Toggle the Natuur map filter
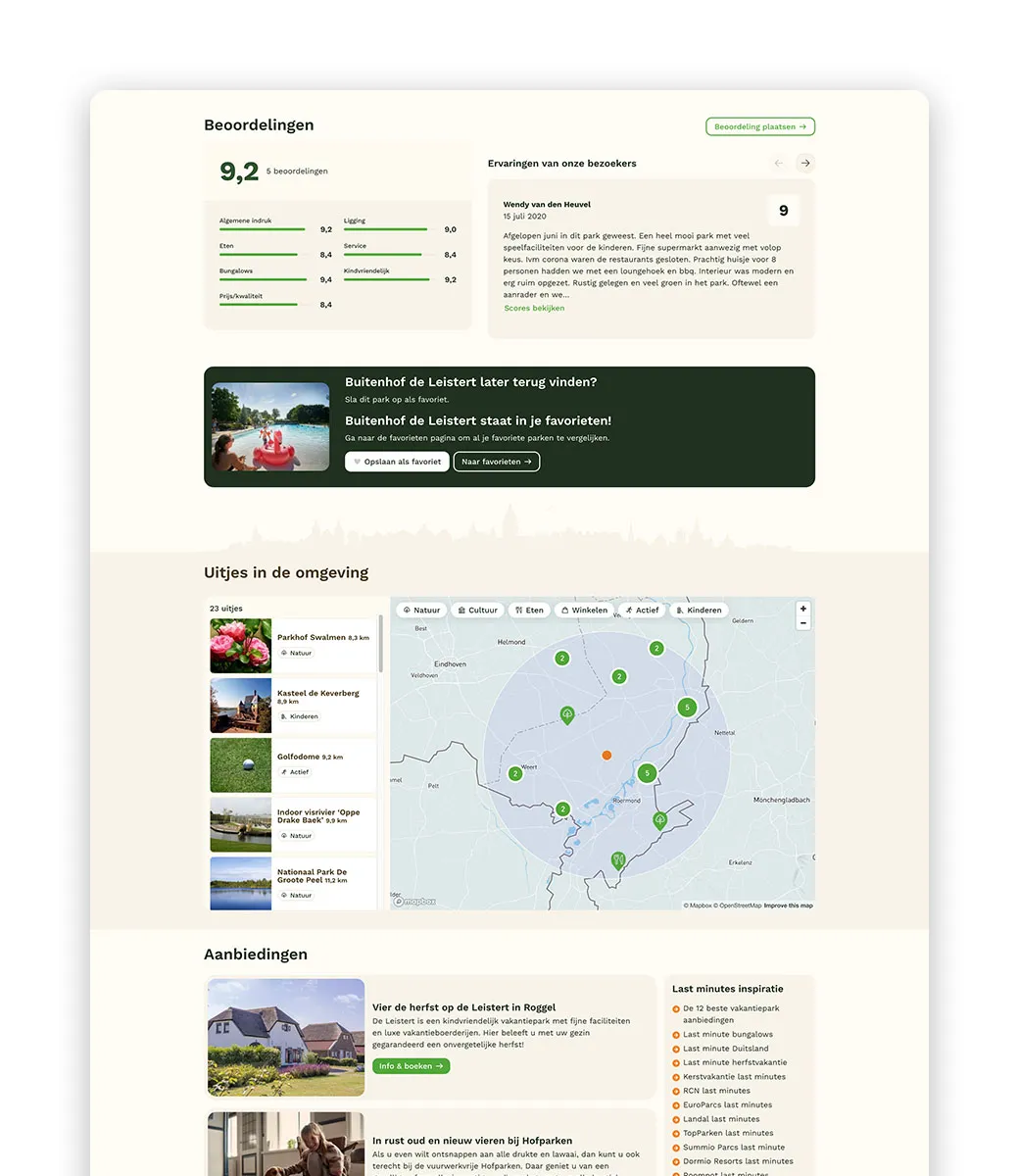This screenshot has height=1176, width=1019. click(x=421, y=611)
